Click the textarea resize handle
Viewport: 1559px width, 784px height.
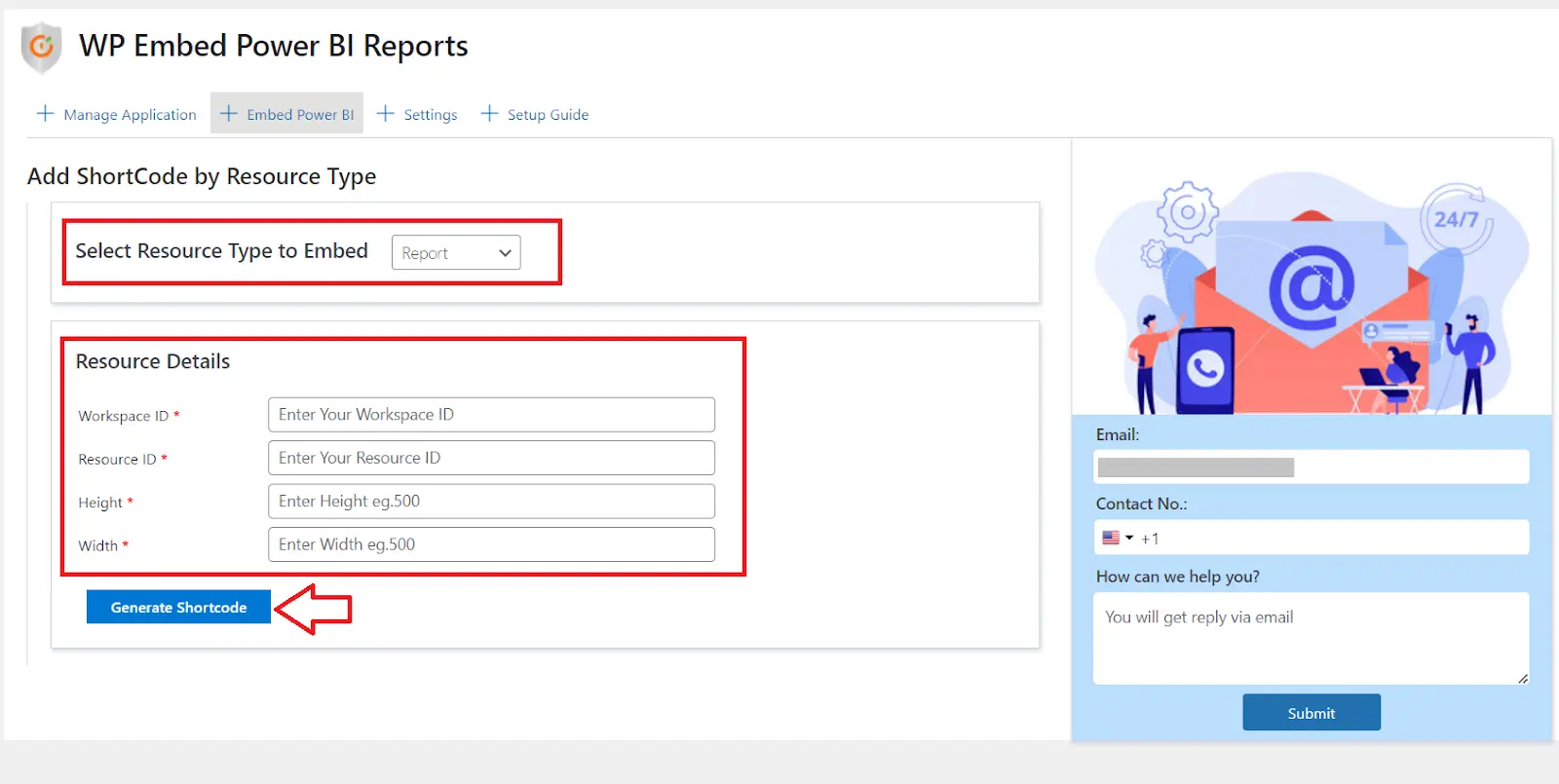pyautogui.click(x=1523, y=678)
